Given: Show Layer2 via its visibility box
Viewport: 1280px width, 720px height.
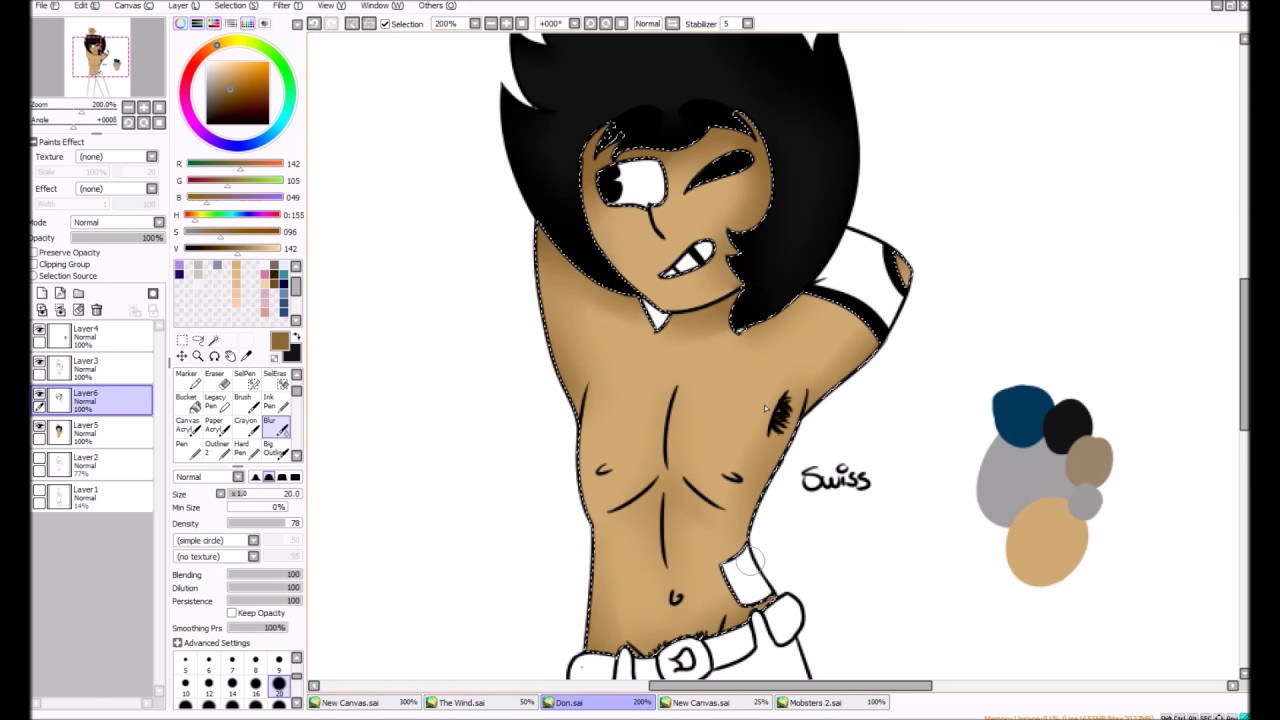Looking at the screenshot, I should pos(40,458).
